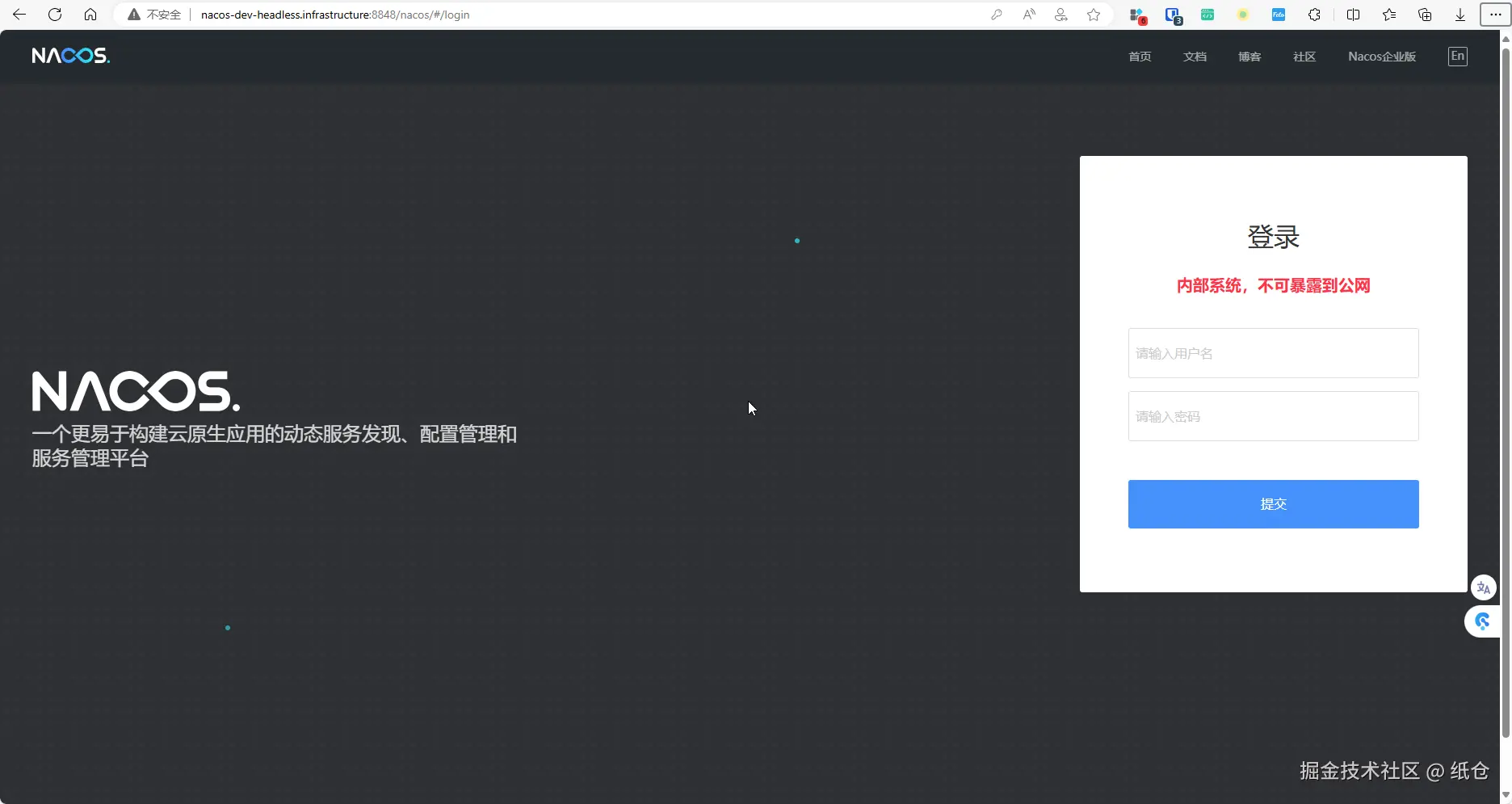Open the 文档 navigation link
The height and width of the screenshot is (804, 1512).
1195,57
